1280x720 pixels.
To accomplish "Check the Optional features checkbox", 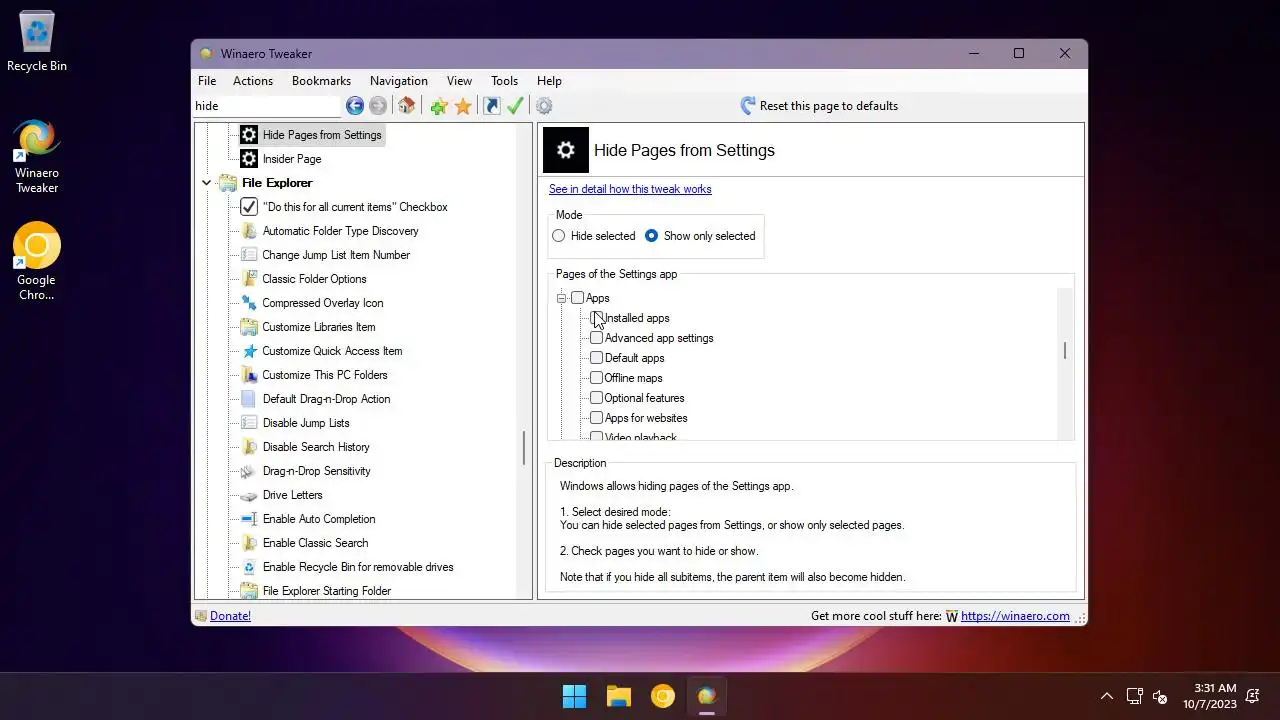I will tap(597, 398).
